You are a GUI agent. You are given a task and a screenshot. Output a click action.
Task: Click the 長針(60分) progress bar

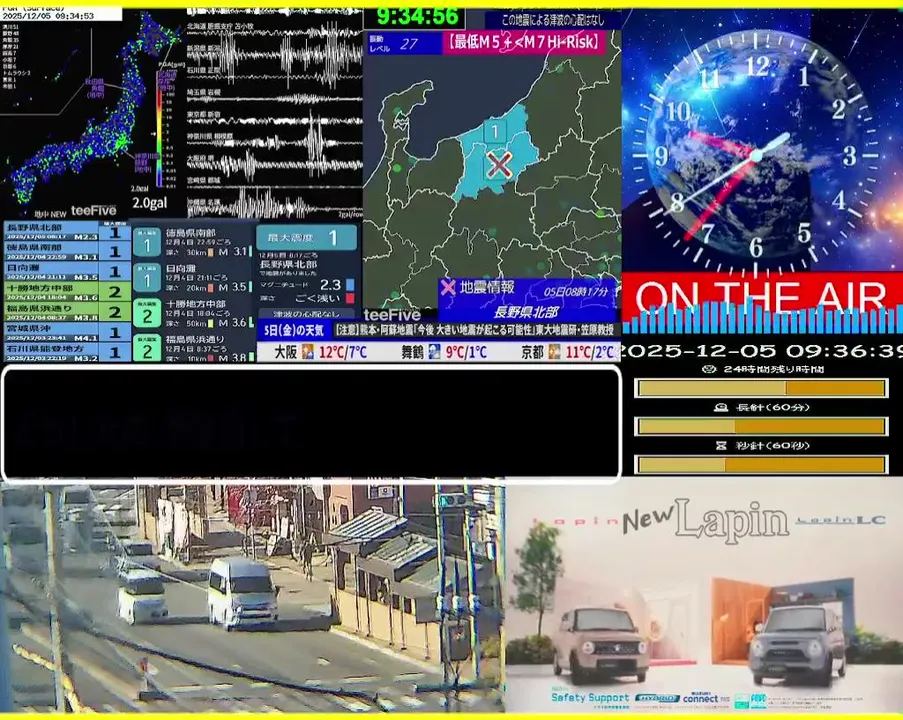[x=761, y=426]
